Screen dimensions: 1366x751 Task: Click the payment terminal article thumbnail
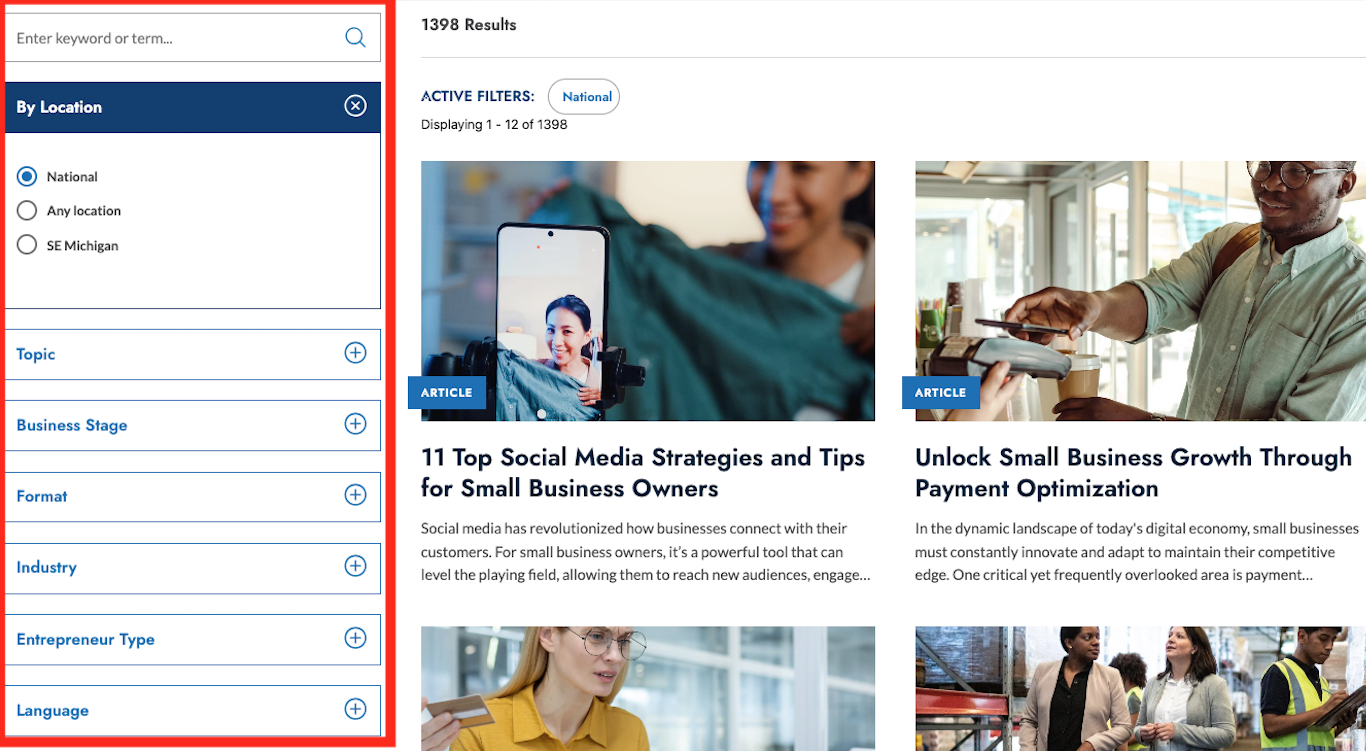tap(1140, 291)
